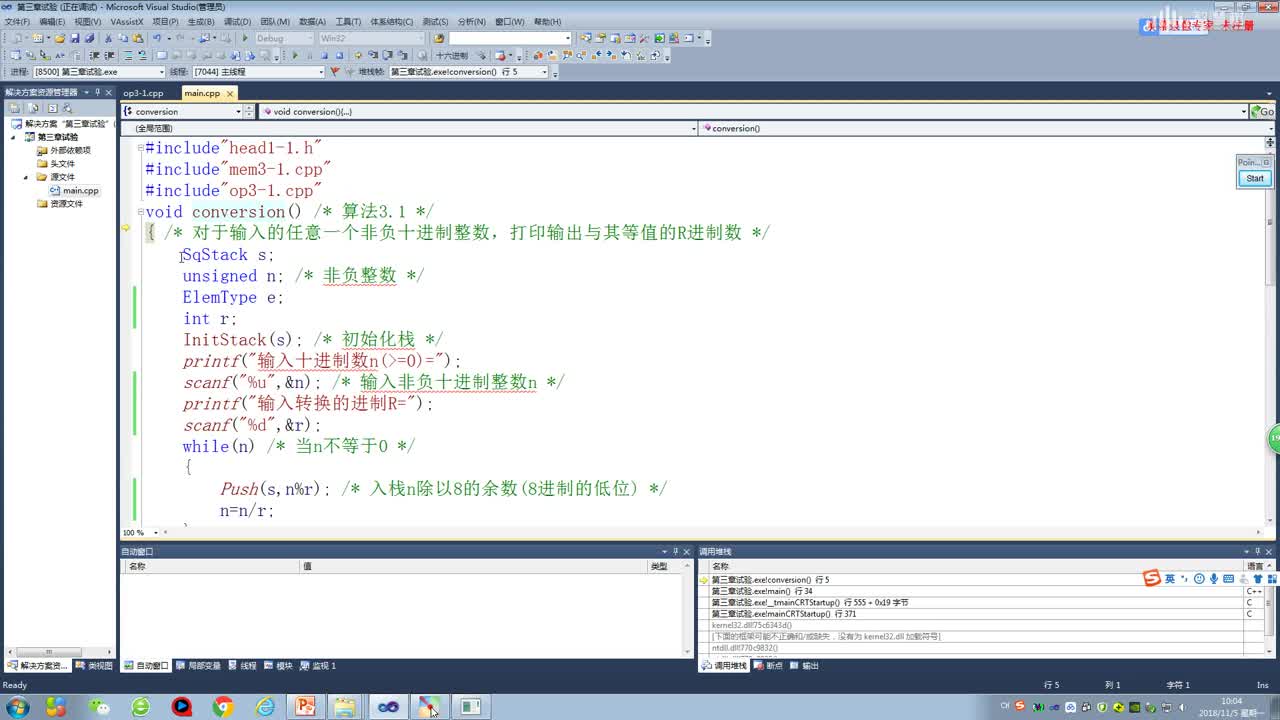Click the Open File folder icon
Viewport: 1280px width, 720px height.
[x=59, y=39]
